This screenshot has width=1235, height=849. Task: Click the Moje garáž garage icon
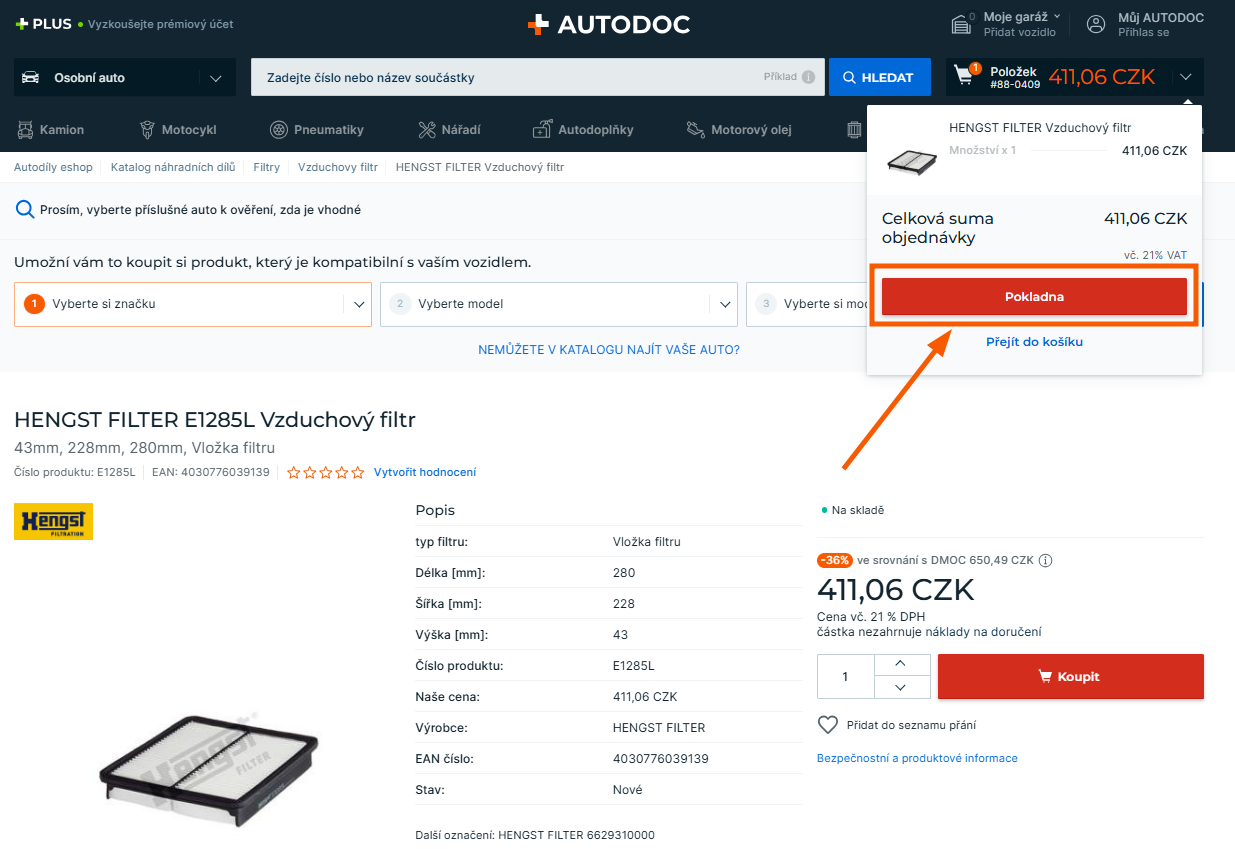pyautogui.click(x=963, y=24)
